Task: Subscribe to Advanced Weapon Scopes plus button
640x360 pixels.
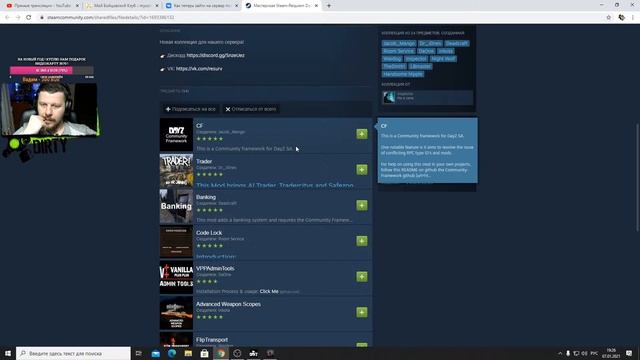Action: (362, 312)
